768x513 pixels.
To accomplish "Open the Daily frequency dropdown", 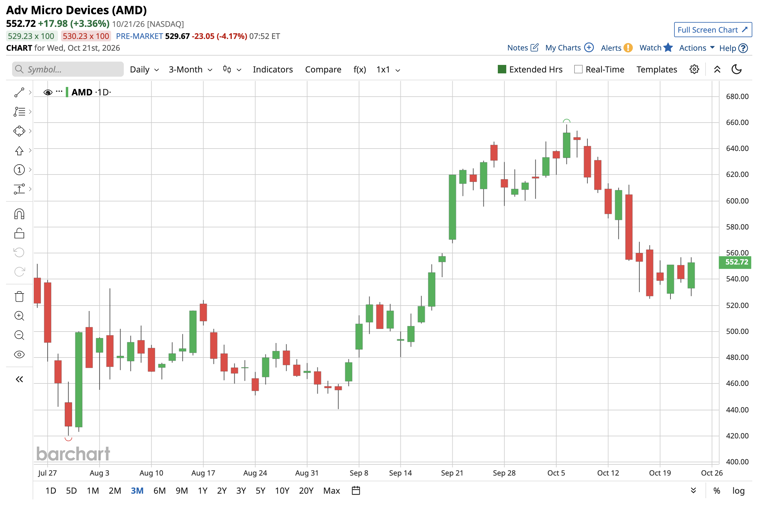I will 144,70.
